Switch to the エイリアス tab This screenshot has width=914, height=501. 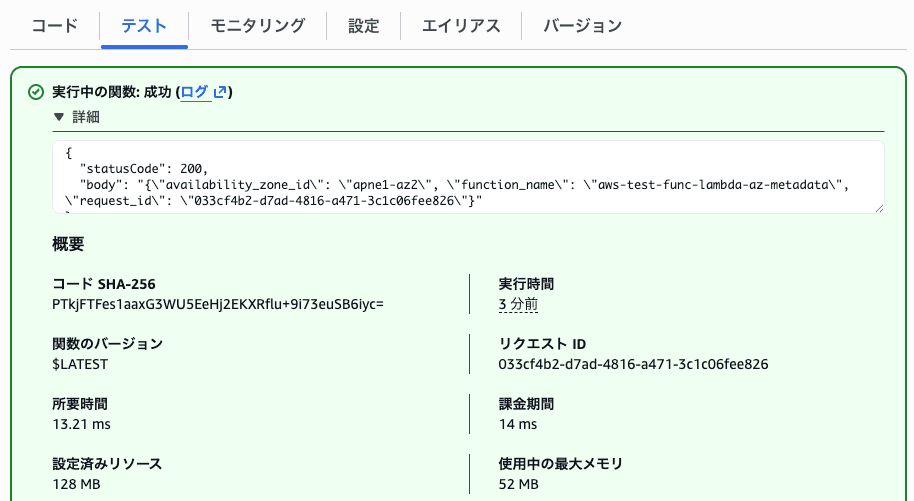461,26
